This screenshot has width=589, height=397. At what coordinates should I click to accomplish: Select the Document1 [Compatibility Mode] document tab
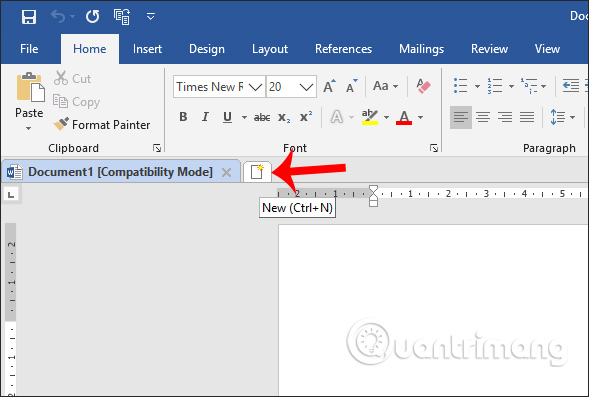pyautogui.click(x=120, y=172)
